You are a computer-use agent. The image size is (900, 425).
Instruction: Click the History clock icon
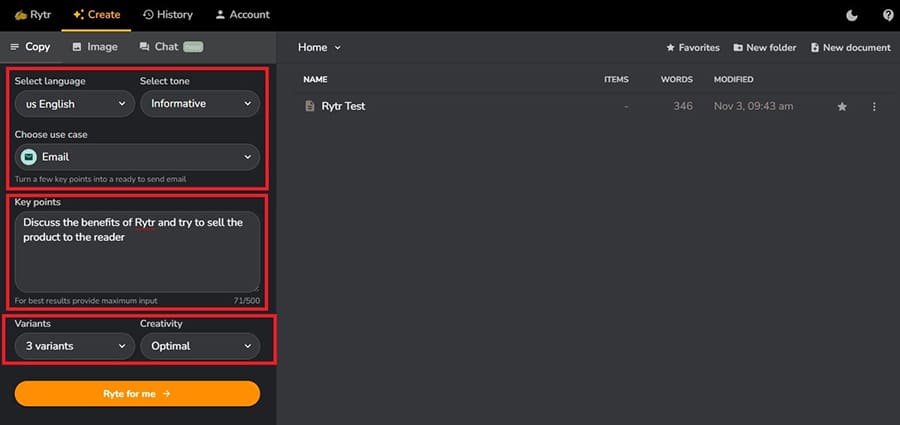pyautogui.click(x=148, y=15)
